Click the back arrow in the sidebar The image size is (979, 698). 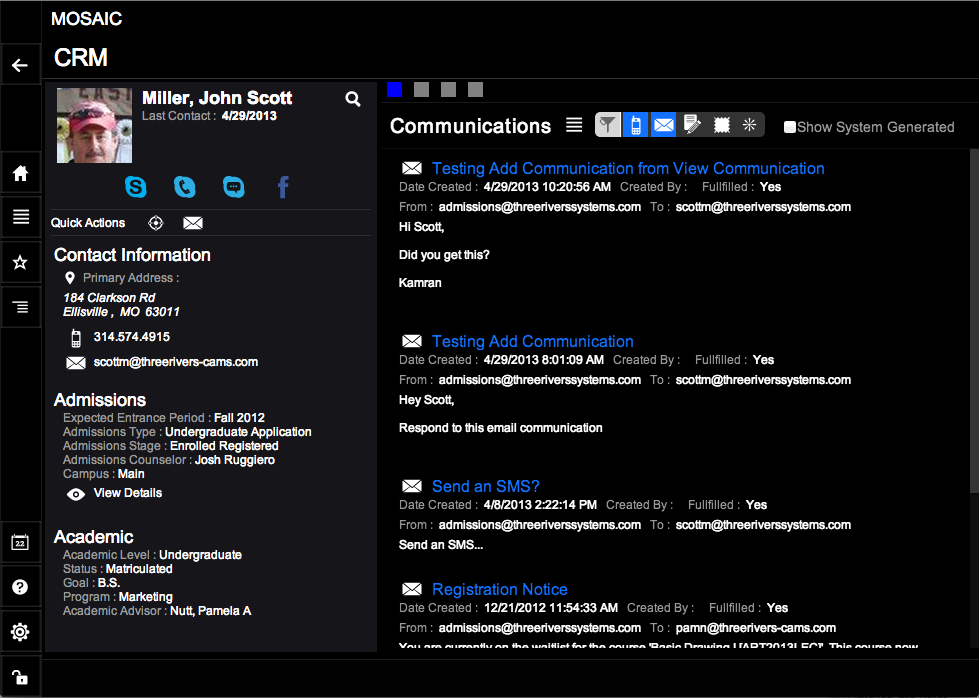[x=20, y=66]
